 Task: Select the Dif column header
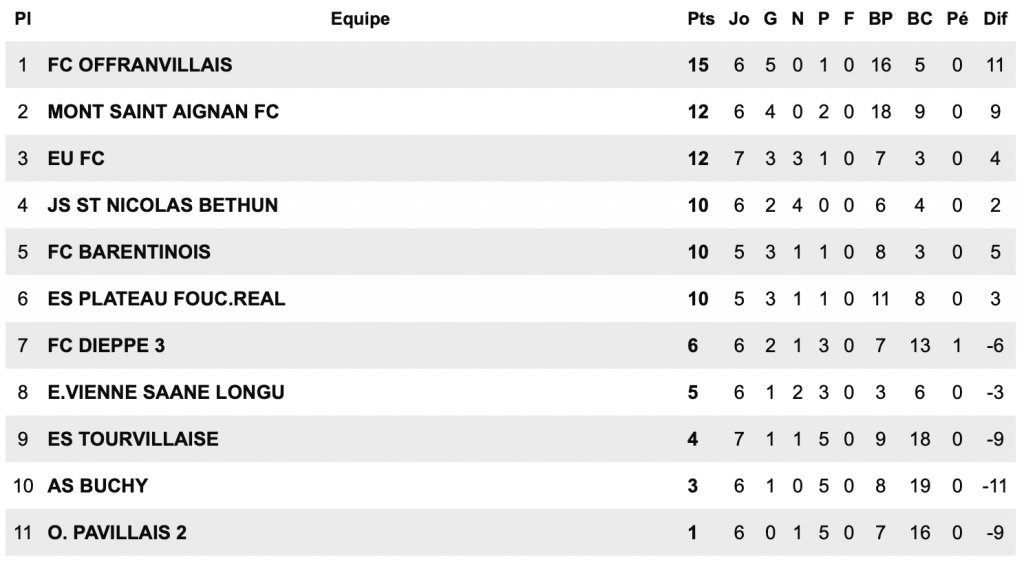click(995, 19)
